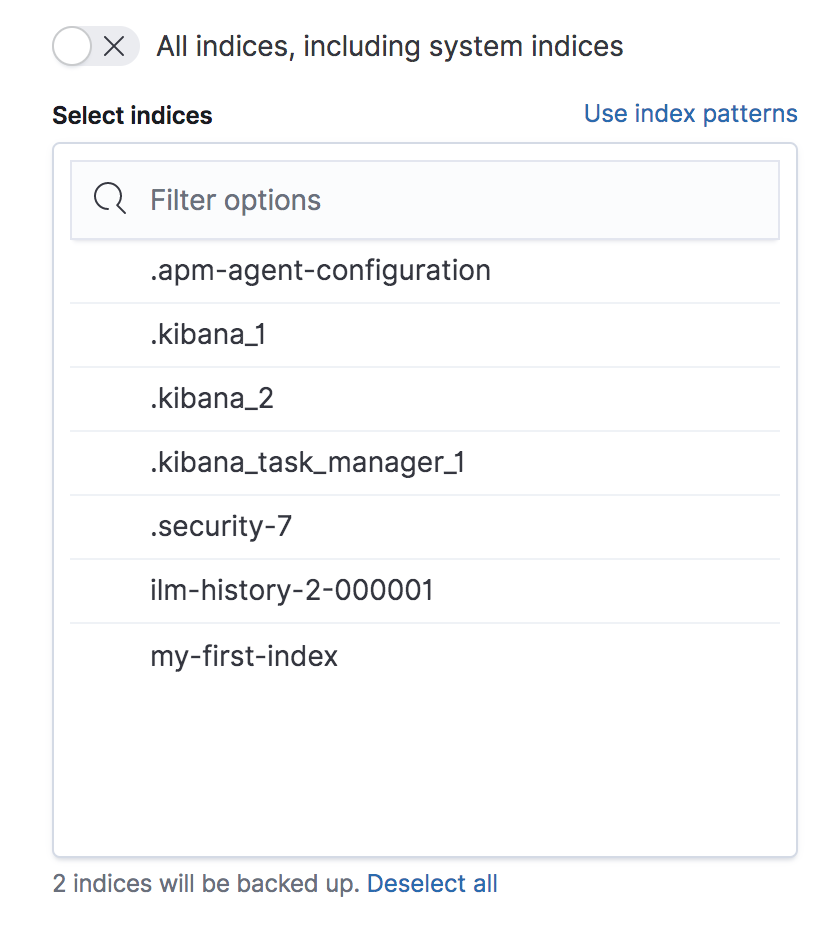
Task: Select my-first-index in the list
Action: point(244,656)
